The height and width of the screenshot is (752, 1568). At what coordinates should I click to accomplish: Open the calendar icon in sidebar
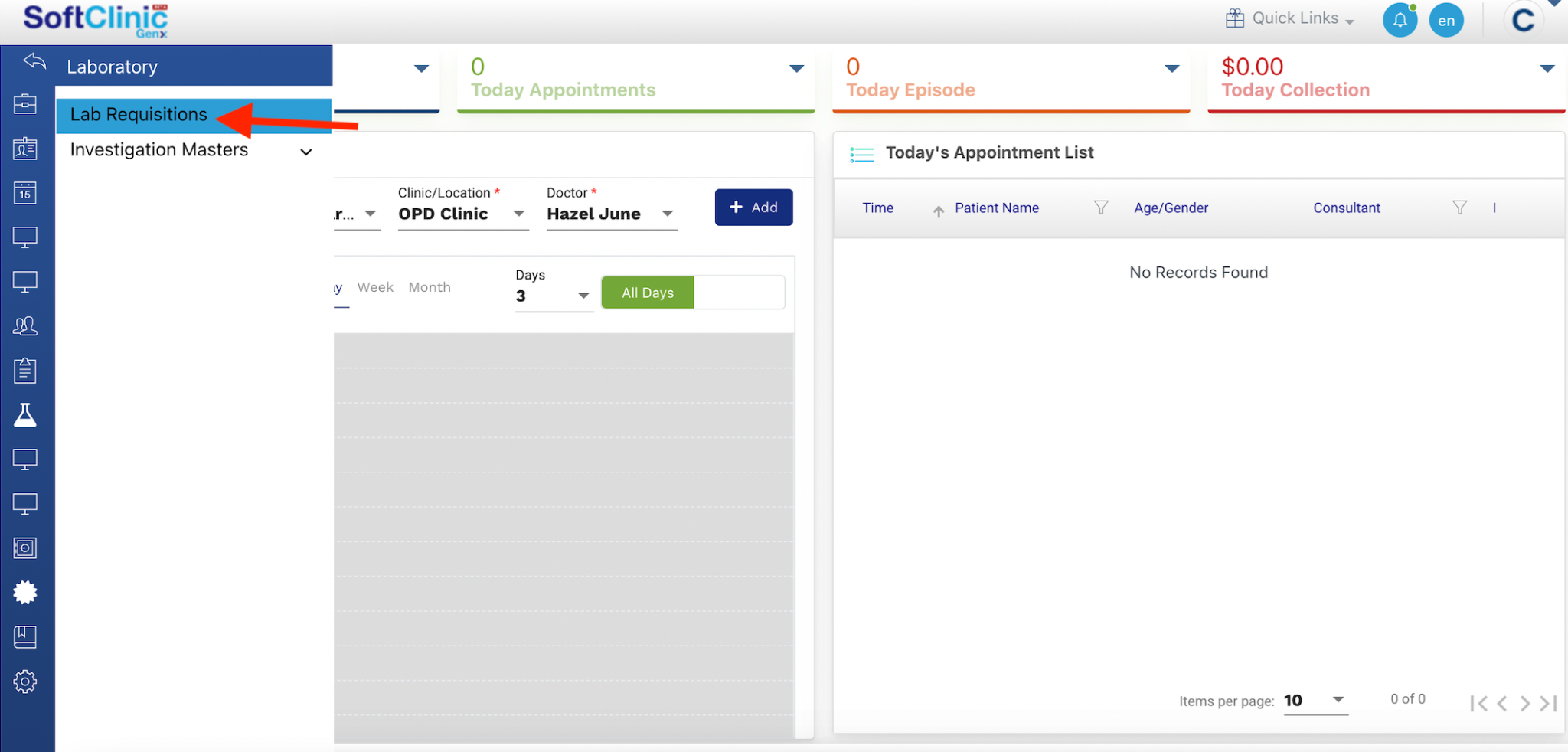(24, 193)
